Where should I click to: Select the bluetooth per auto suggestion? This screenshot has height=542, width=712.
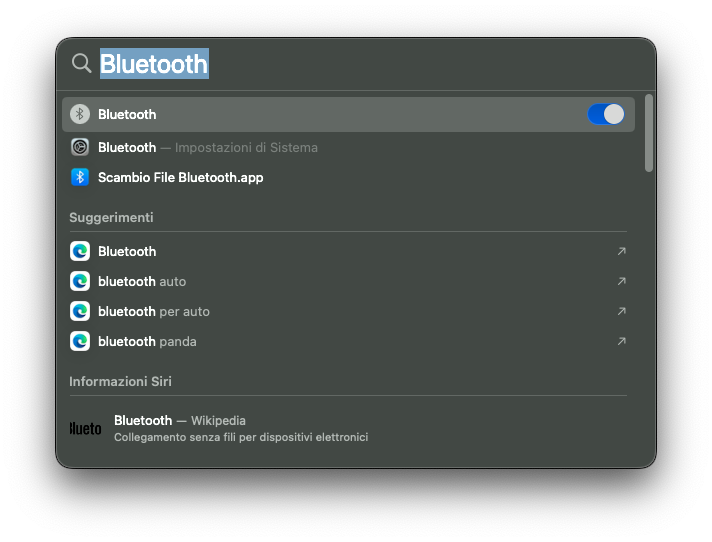point(154,311)
